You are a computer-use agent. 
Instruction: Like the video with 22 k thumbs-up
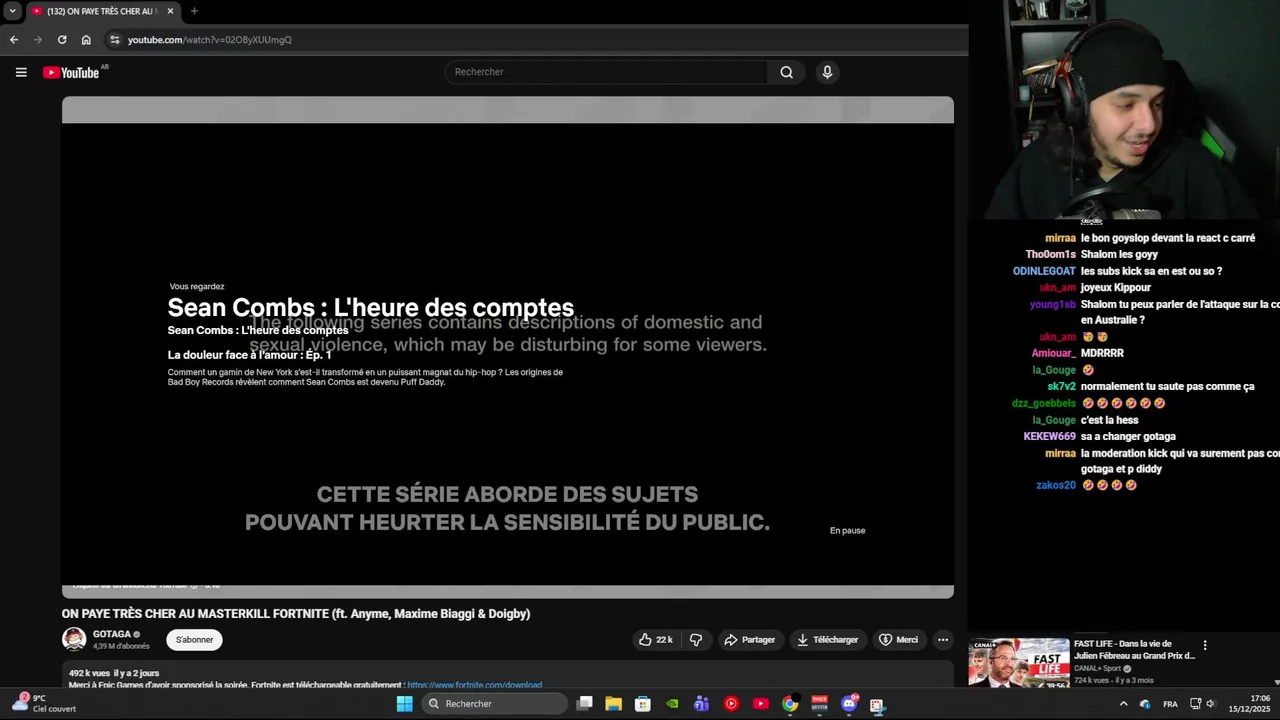point(655,640)
